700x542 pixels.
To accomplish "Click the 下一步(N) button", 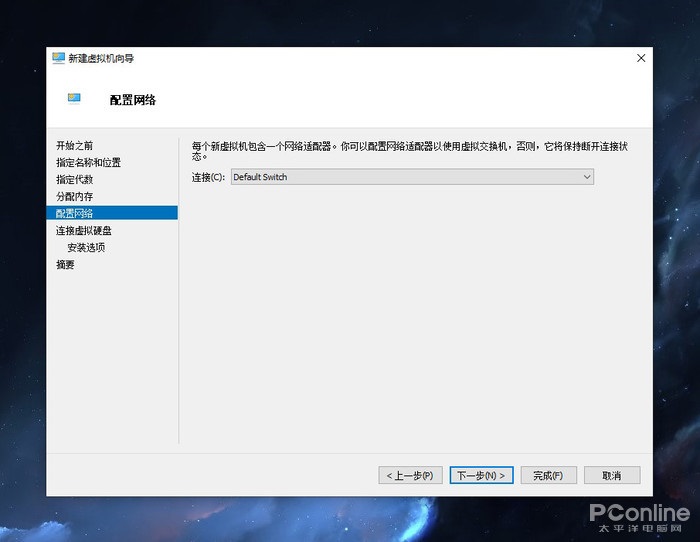I will [x=481, y=475].
